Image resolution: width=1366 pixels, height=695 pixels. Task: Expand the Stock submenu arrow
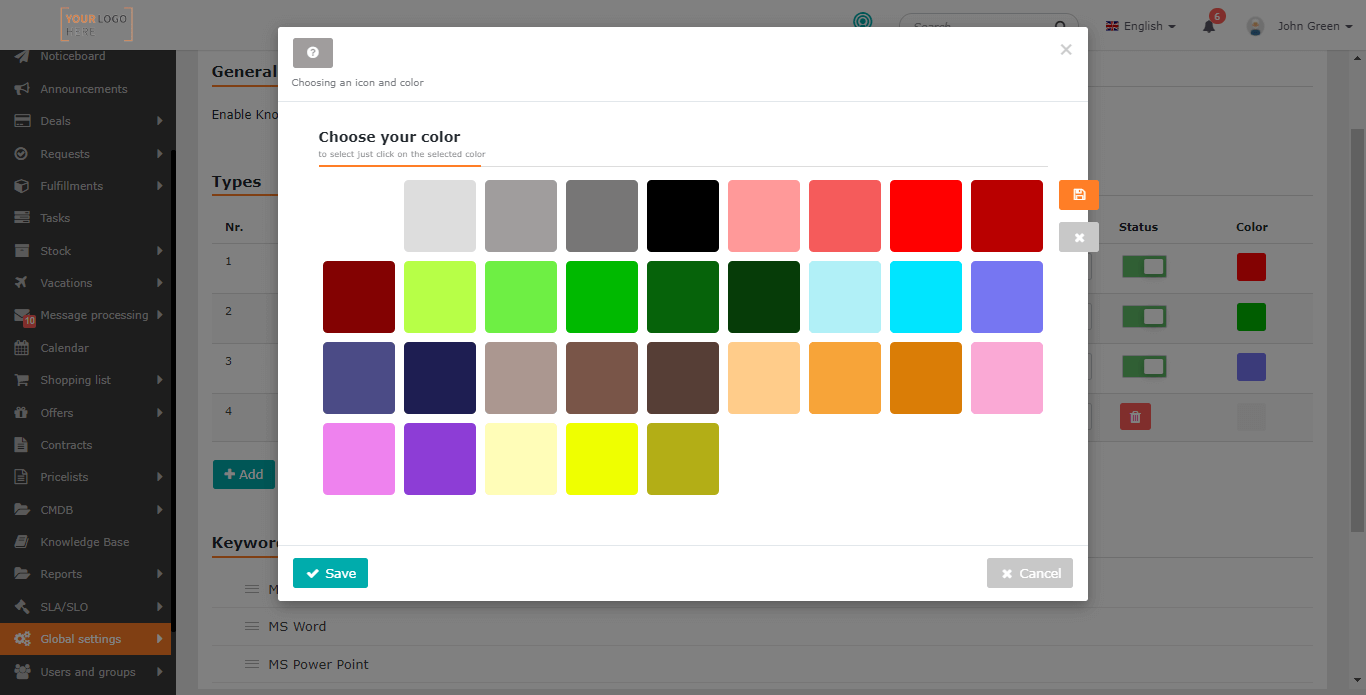pos(160,251)
